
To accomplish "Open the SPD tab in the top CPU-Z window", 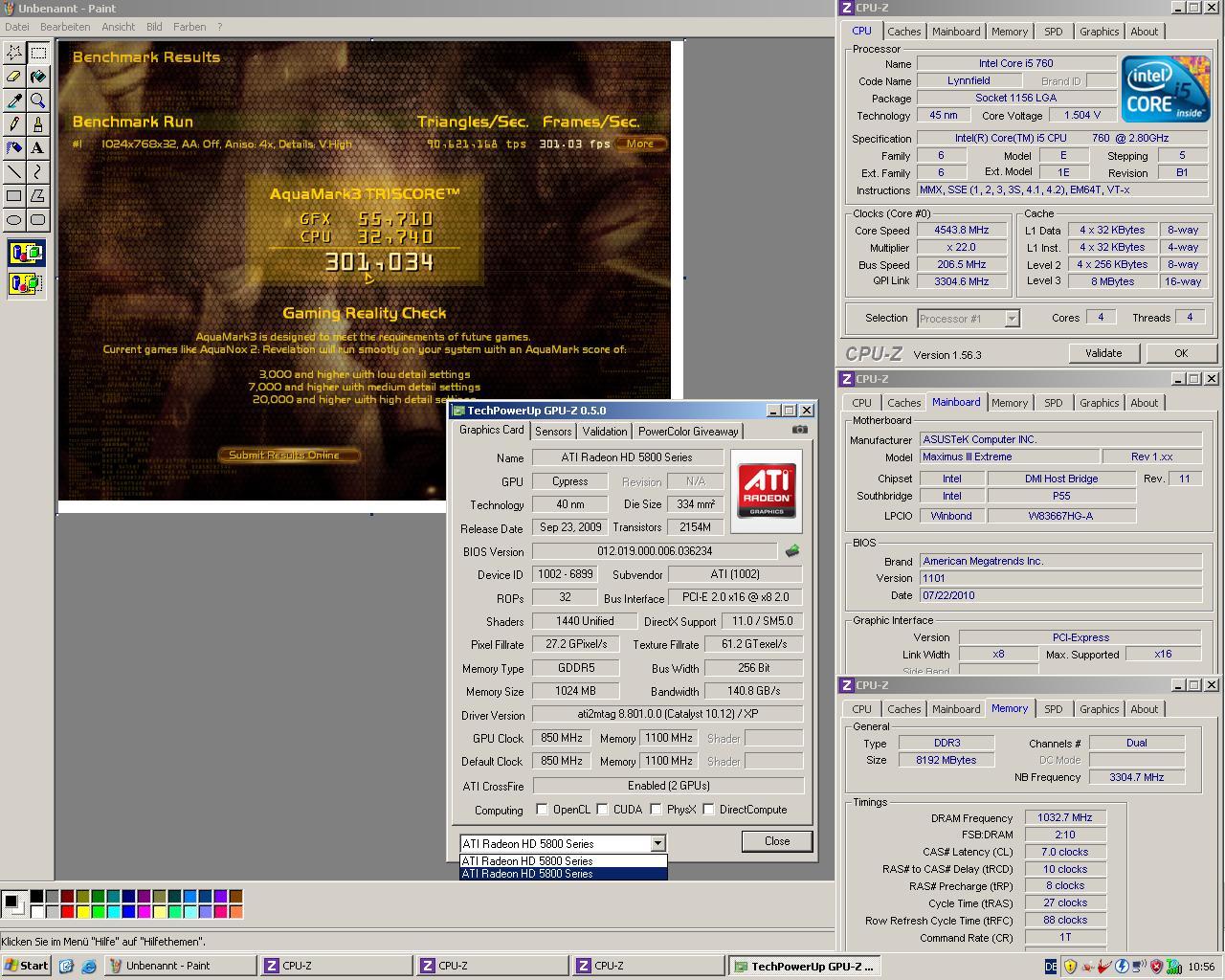I will [1053, 32].
